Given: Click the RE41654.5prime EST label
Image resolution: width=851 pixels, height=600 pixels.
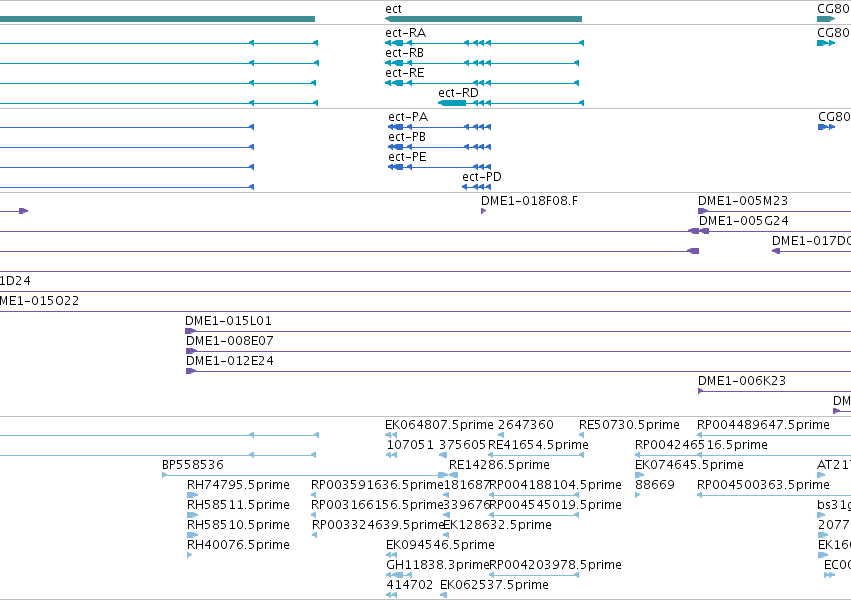Looking at the screenshot, I should click(538, 445).
